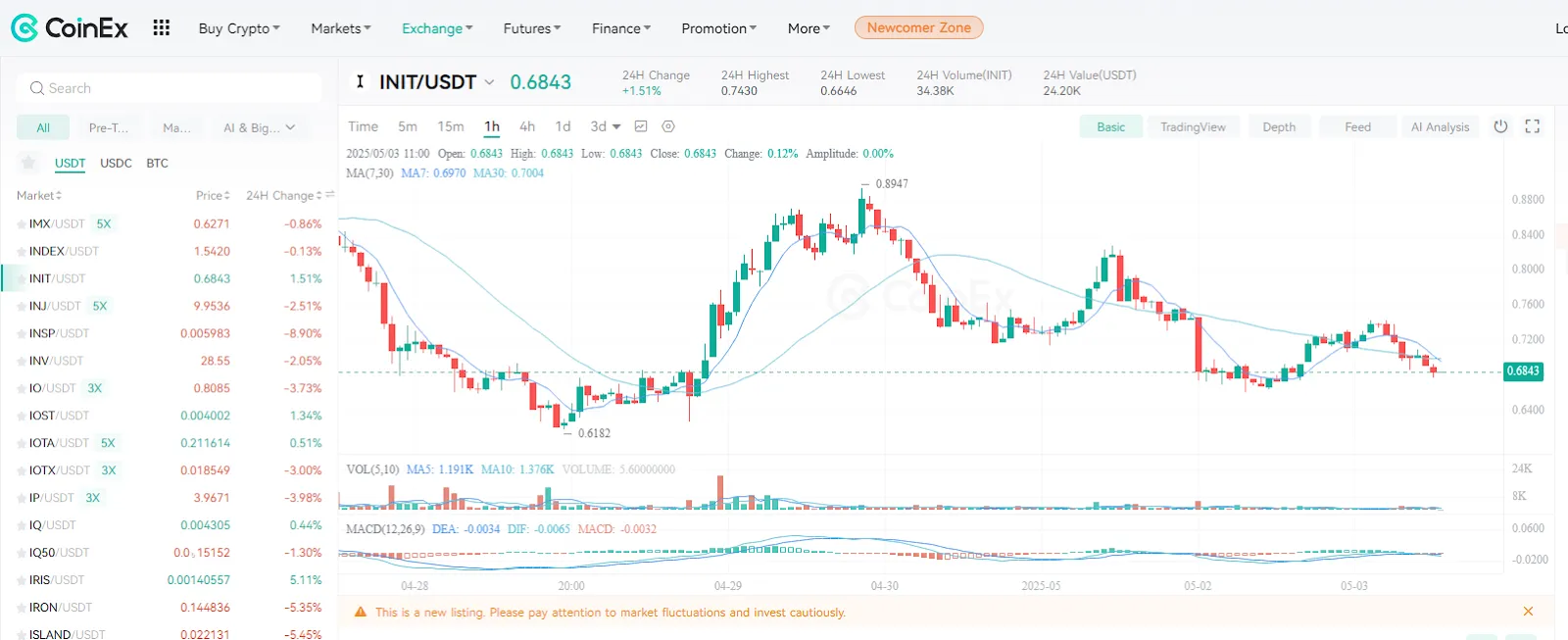Favorite the IP/USDT pair star

[x=22, y=499]
